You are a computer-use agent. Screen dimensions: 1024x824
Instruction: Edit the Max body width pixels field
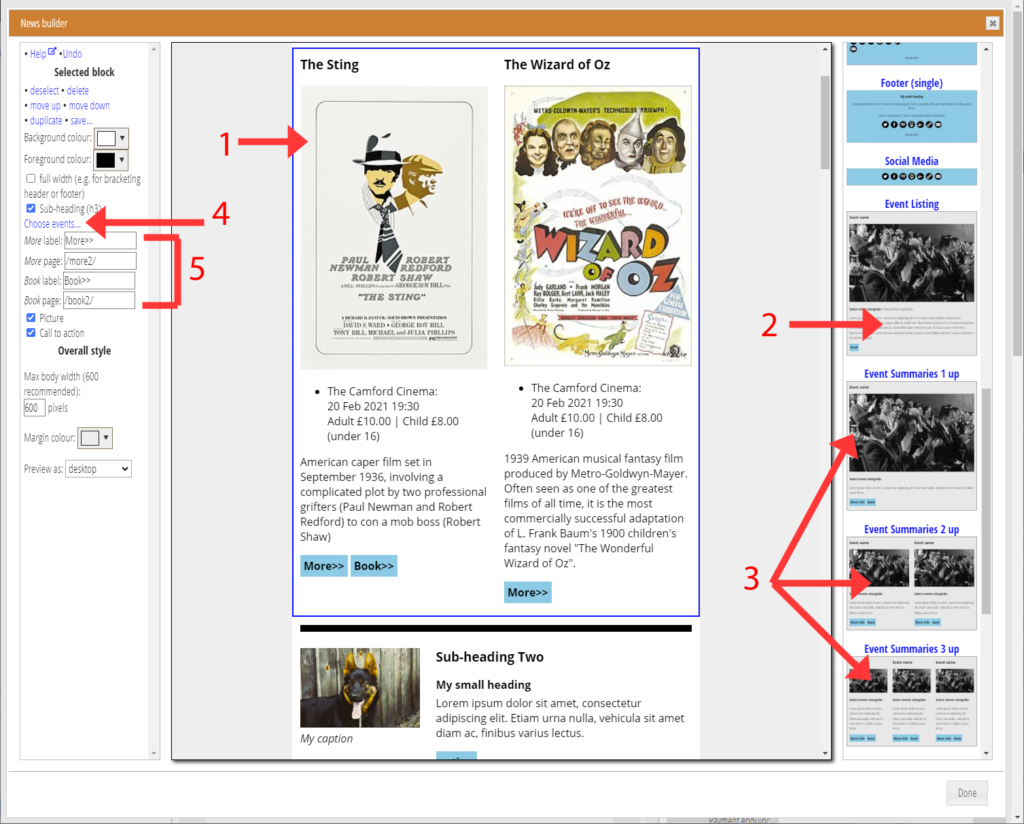click(34, 408)
